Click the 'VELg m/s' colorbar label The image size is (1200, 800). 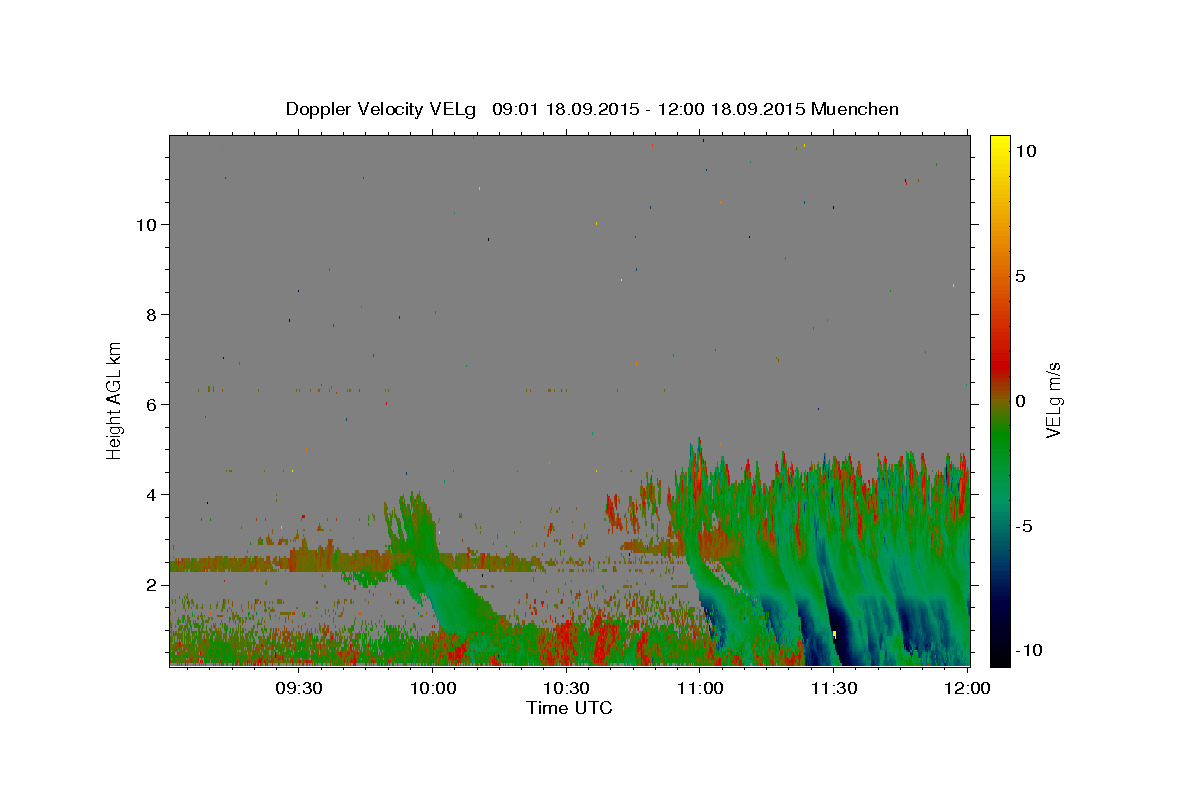1053,400
